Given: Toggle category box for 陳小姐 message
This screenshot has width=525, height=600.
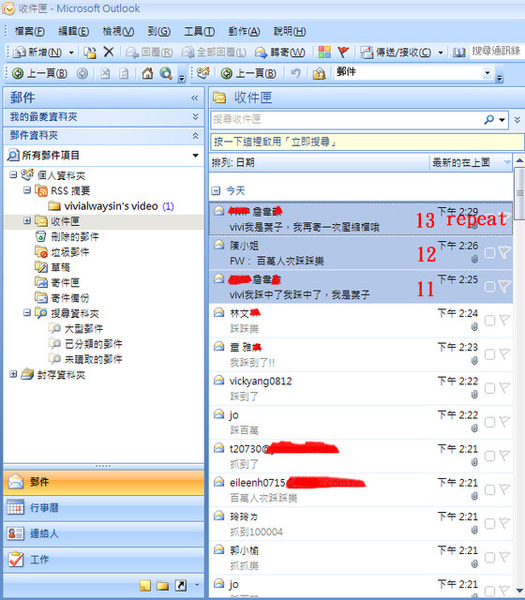Looking at the screenshot, I should coord(489,253).
